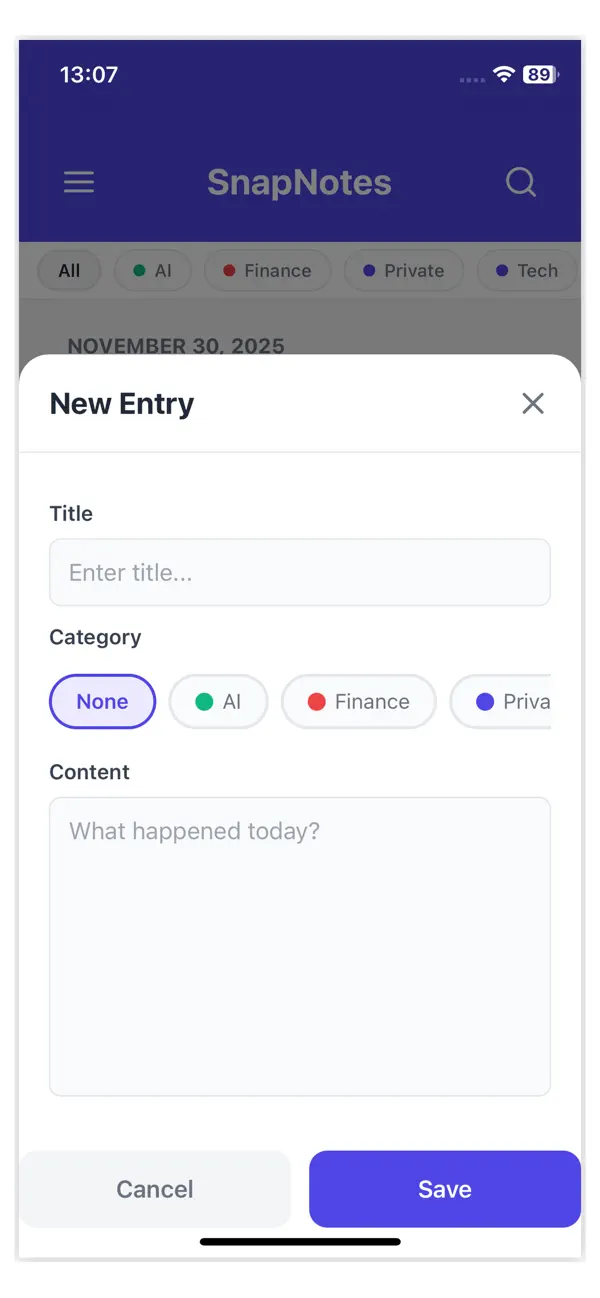Cancel creating the new entry
Screen dimensions: 600x1298
155,1189
